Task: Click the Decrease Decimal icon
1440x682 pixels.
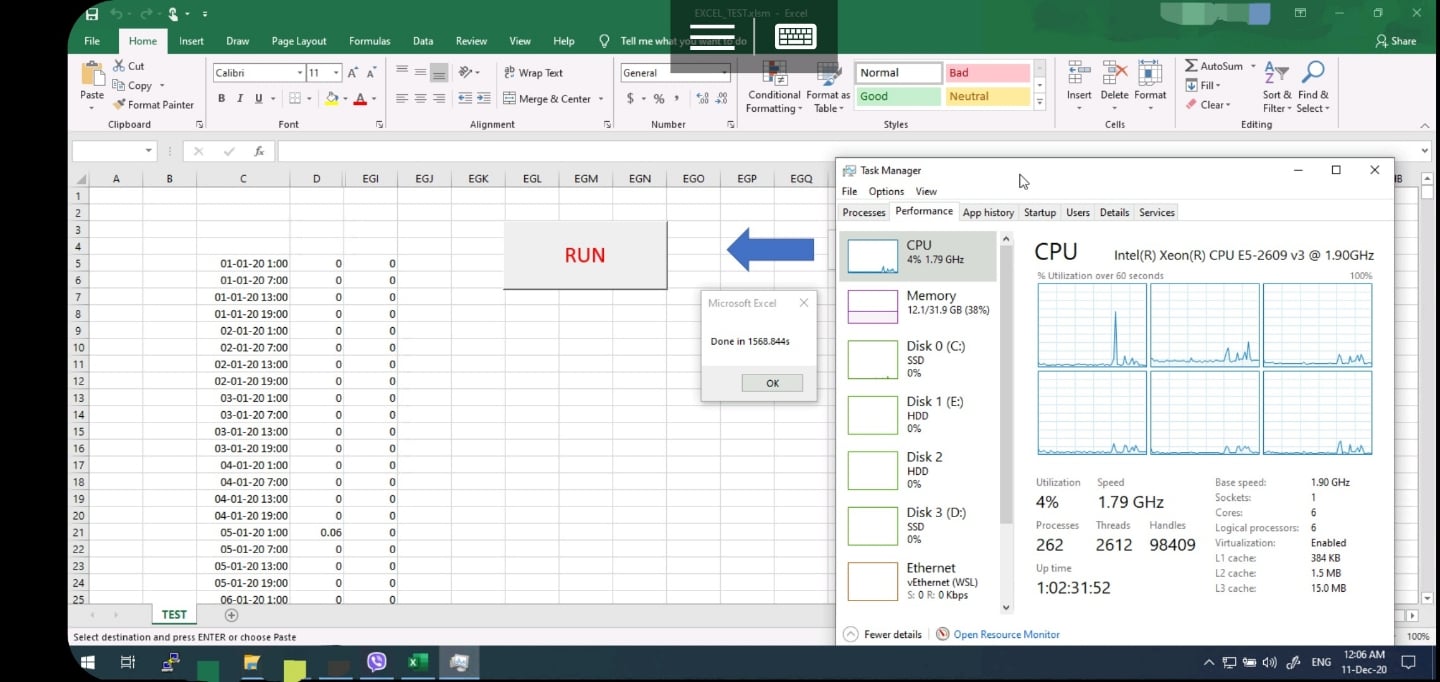Action: 722,98
